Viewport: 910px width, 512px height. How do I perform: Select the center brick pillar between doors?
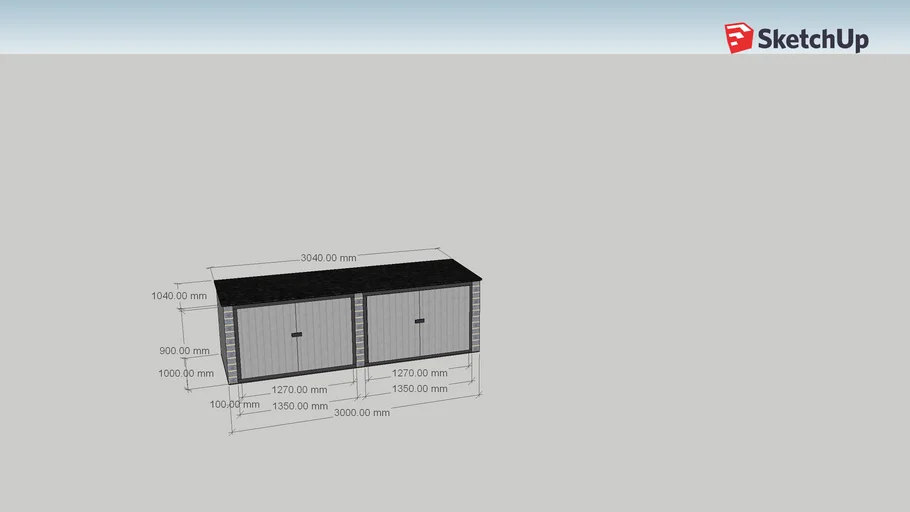pyautogui.click(x=359, y=330)
